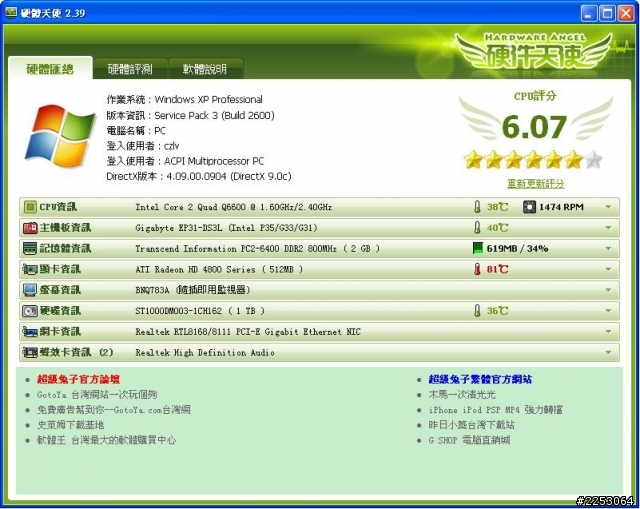The height and width of the screenshot is (509, 640).
Task: Click the monitor icon in 螢幕資訊 row
Action: [x=30, y=290]
